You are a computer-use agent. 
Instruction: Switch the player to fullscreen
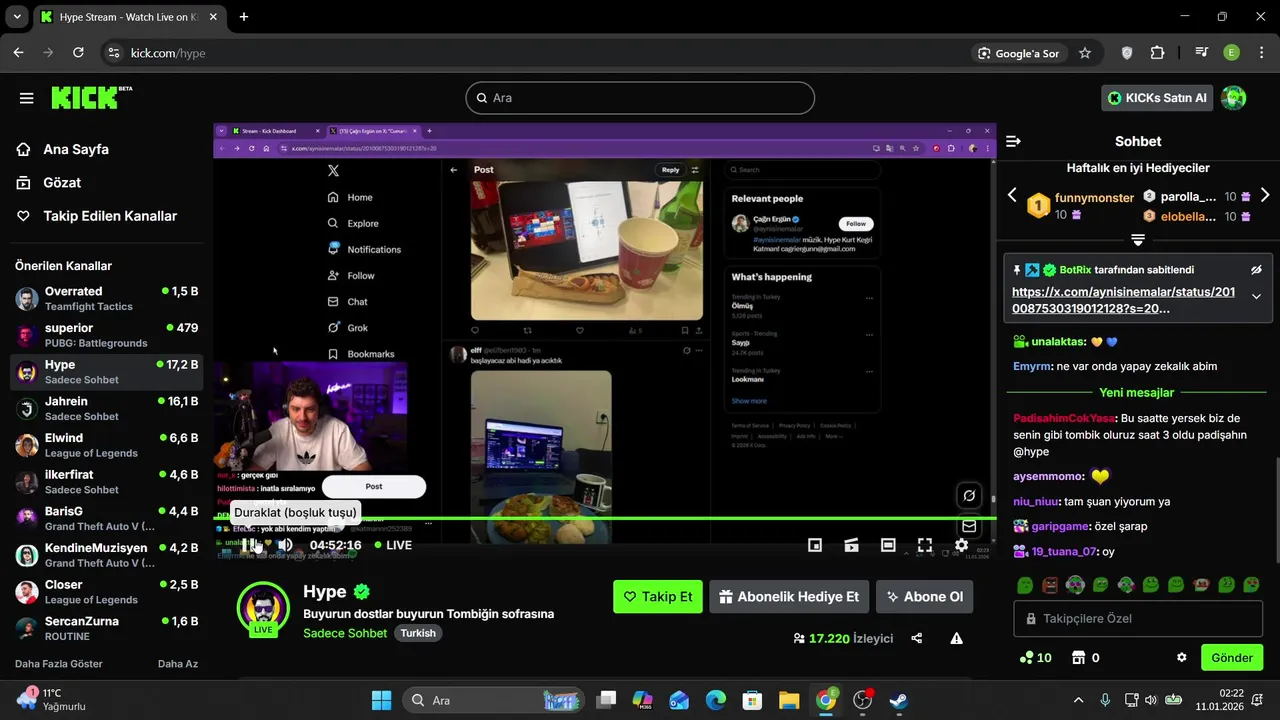[x=925, y=545]
